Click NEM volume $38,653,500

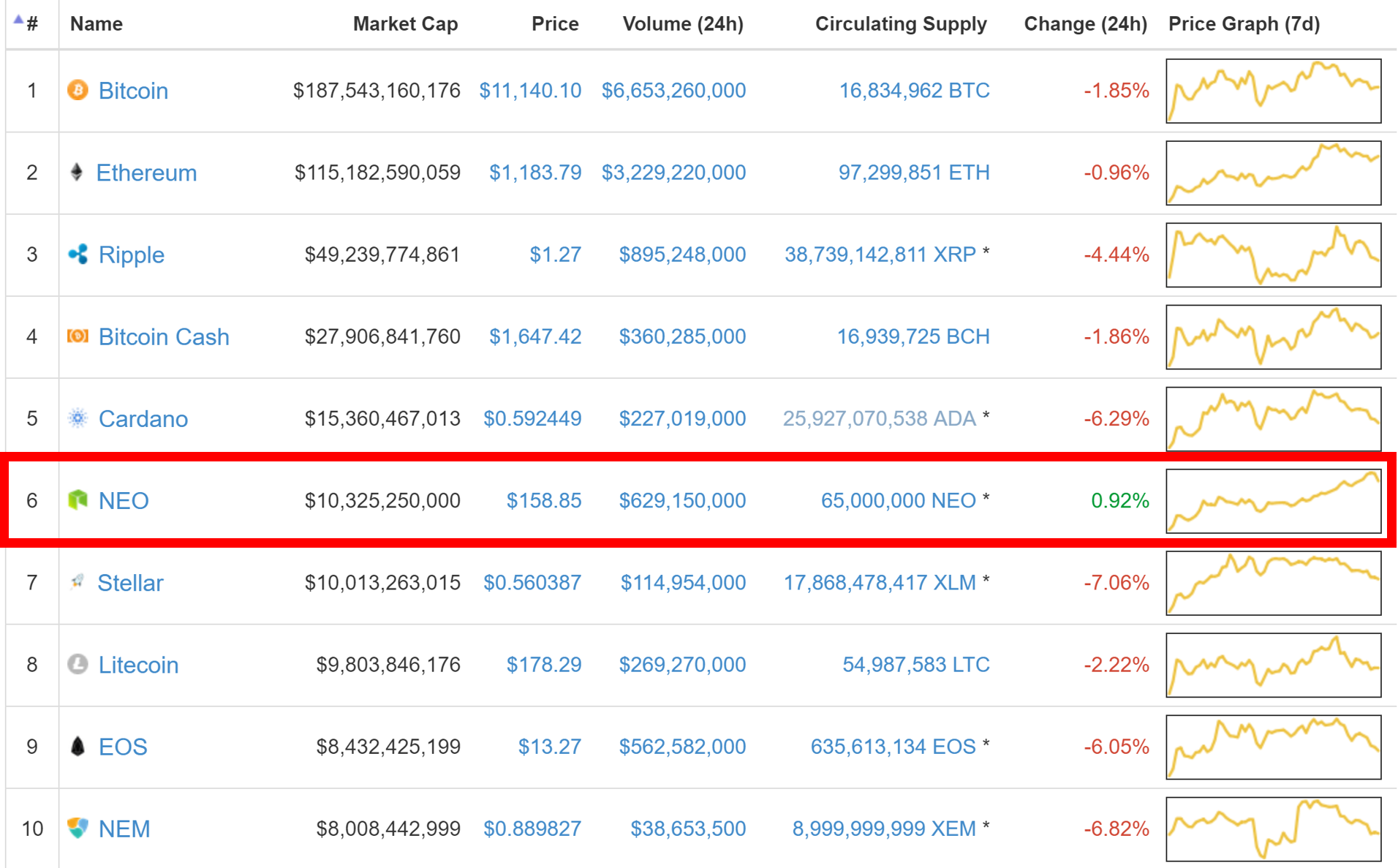coord(688,828)
